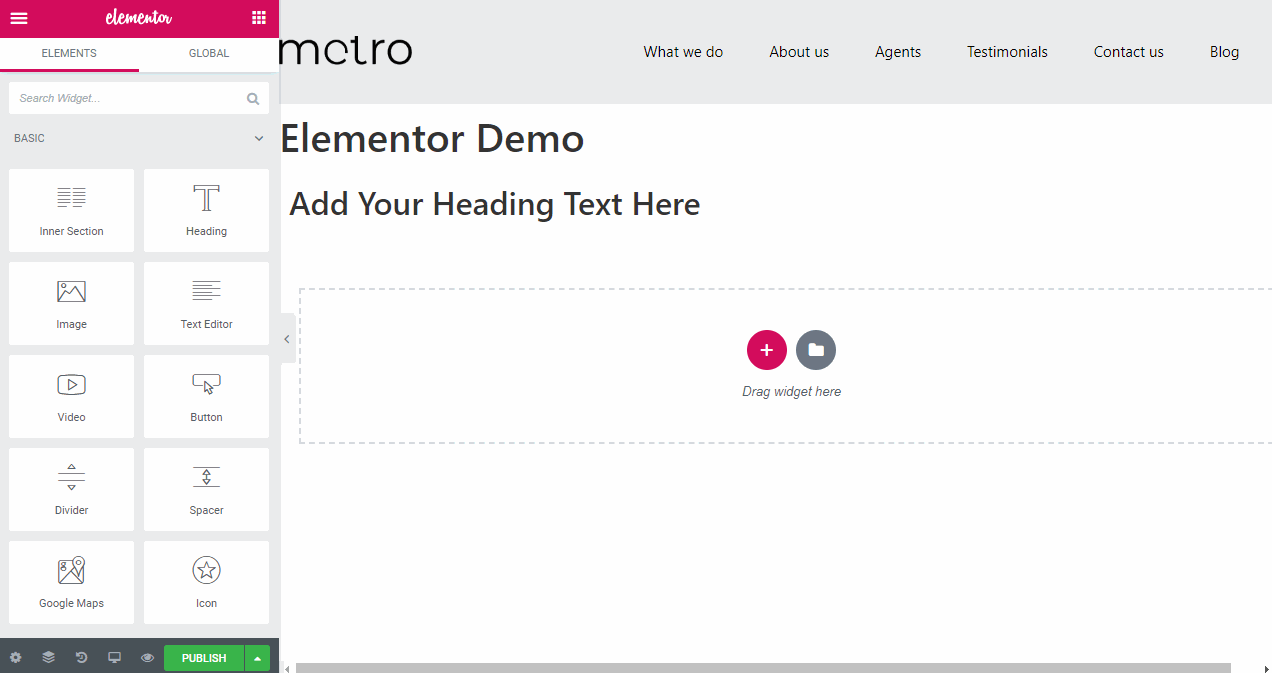Open the widgets grid icon
1272x673 pixels.
tap(259, 18)
